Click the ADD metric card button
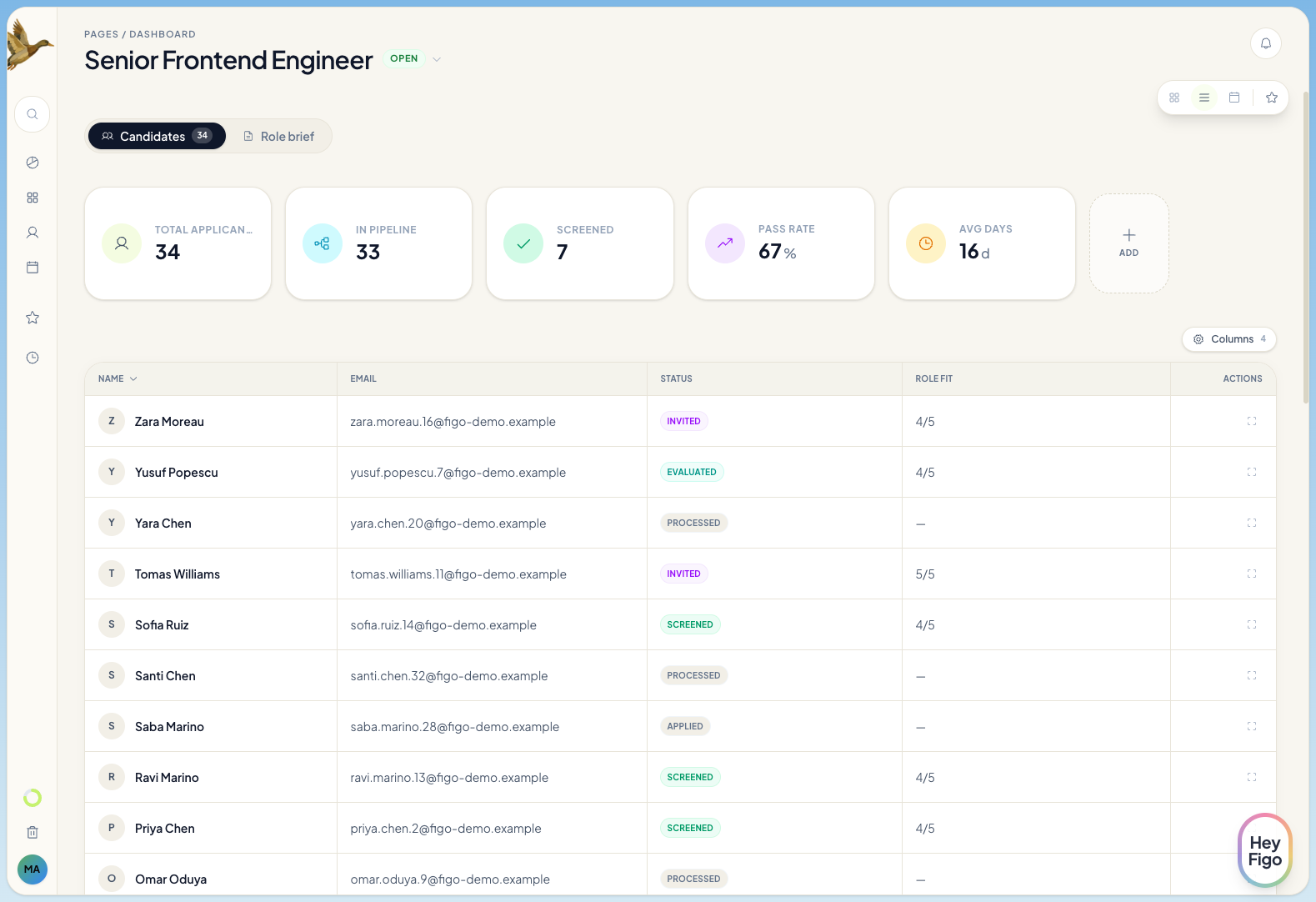 pos(1128,243)
